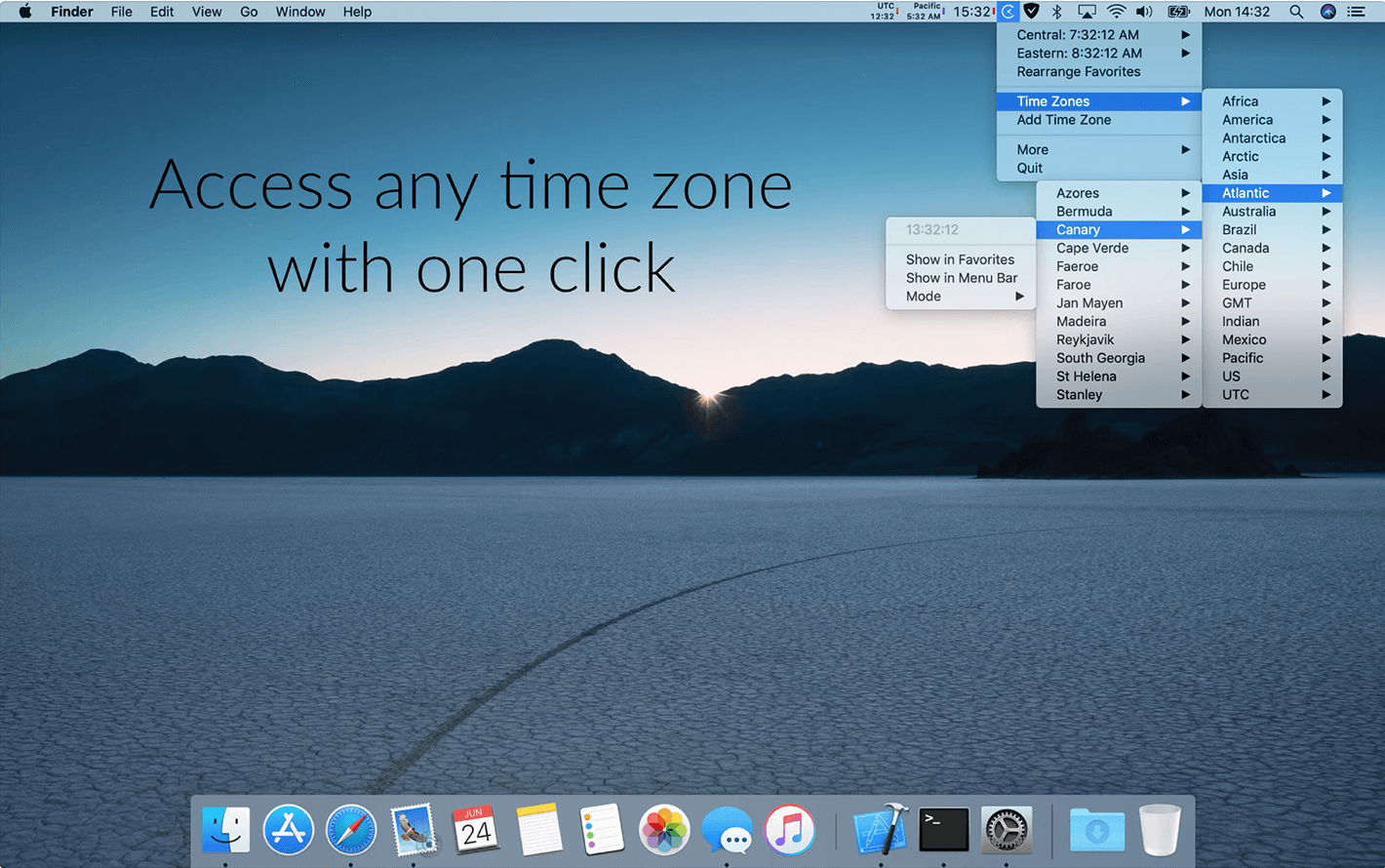
Task: Quit the time zone app
Action: click(1099, 169)
